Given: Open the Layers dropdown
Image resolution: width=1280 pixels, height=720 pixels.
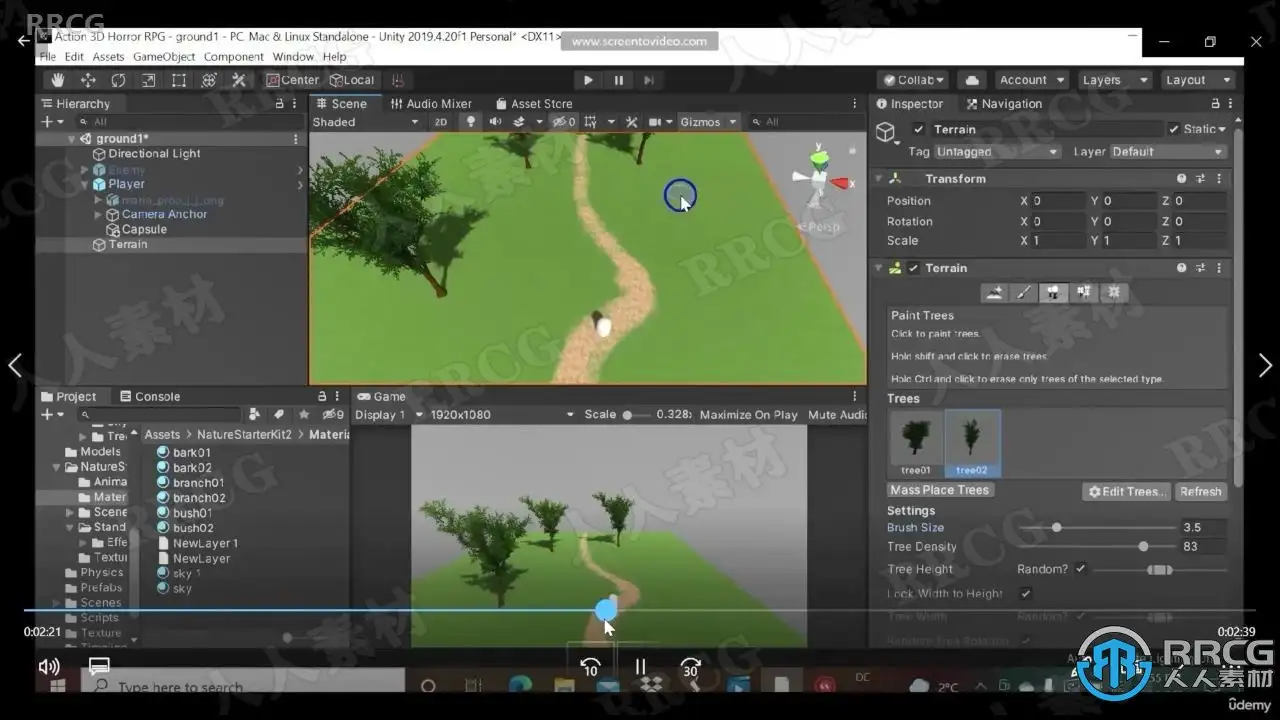Looking at the screenshot, I should point(1116,80).
